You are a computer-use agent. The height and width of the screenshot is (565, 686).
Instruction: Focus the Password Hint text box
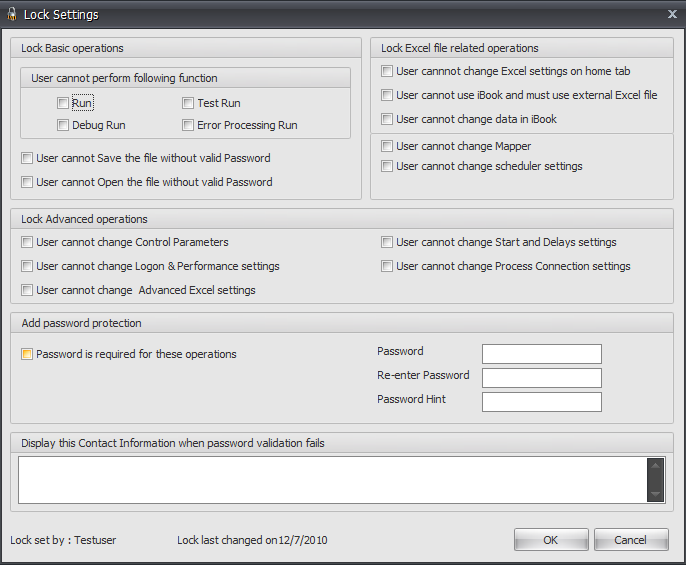point(541,402)
